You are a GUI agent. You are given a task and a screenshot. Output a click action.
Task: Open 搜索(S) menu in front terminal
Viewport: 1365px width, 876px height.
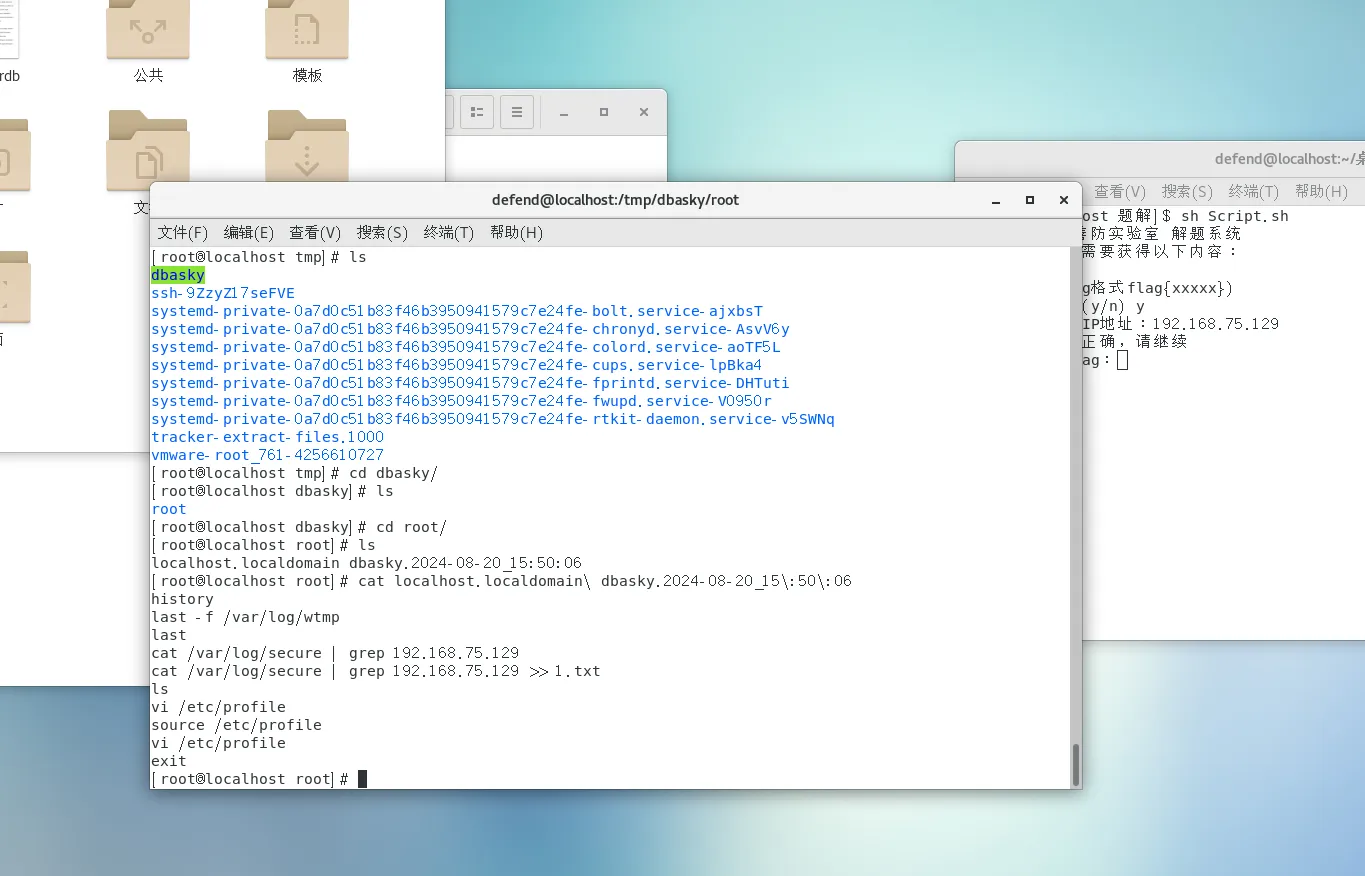click(382, 232)
